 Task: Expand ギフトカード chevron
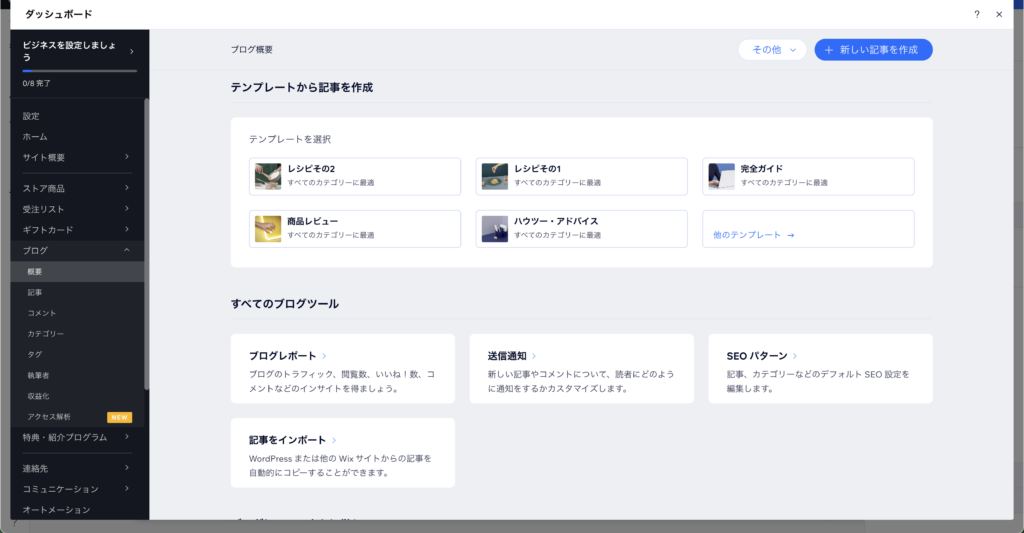tap(127, 229)
